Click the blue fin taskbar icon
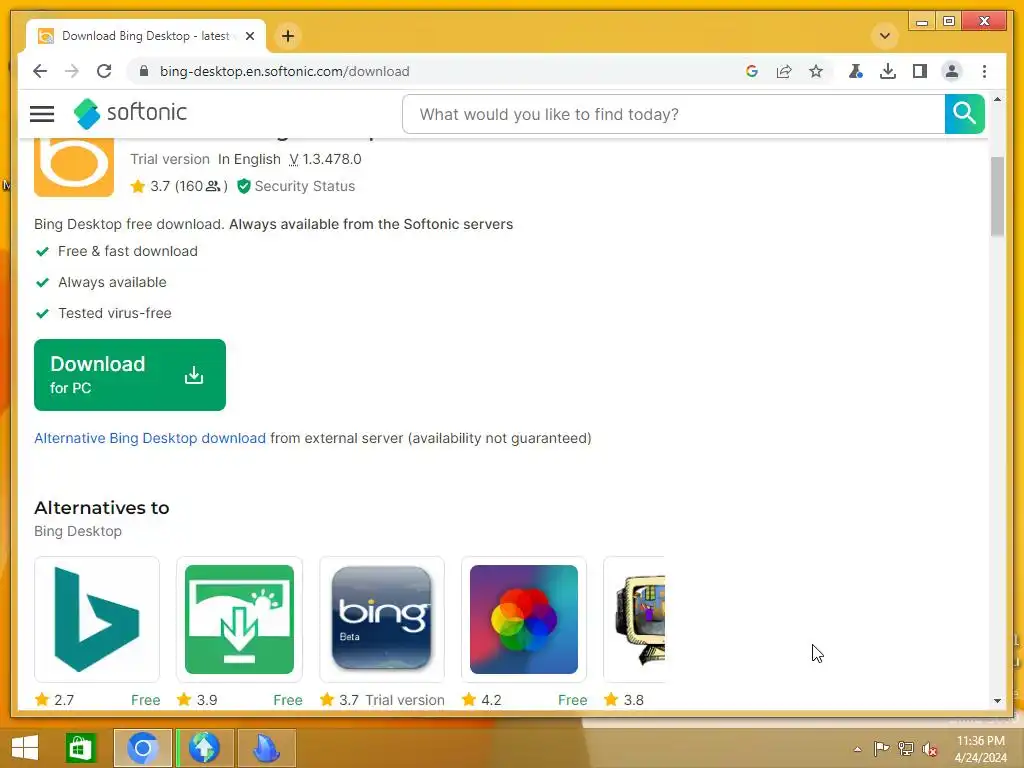 266,748
